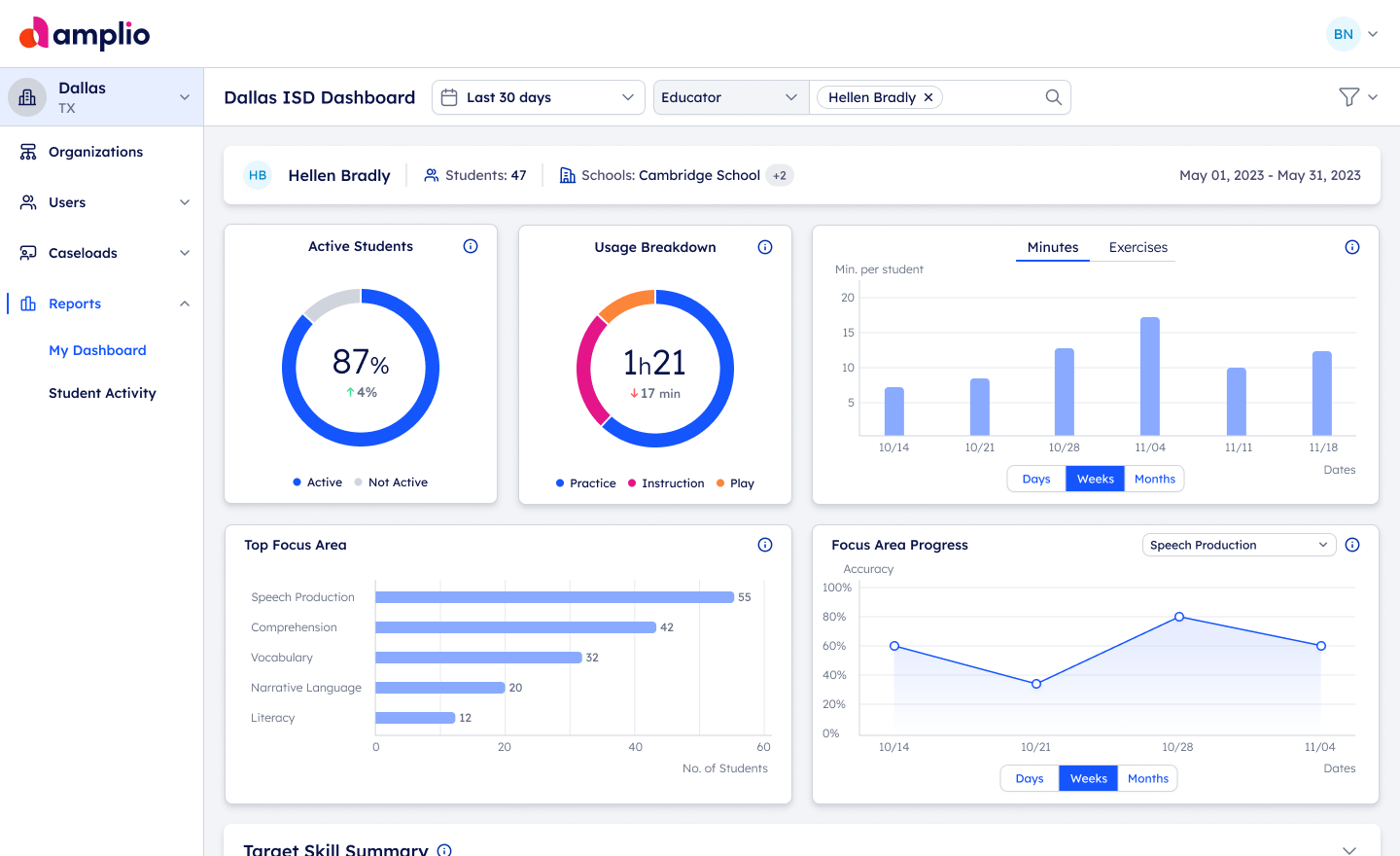Click the Organizations sidebar icon

tap(28, 152)
